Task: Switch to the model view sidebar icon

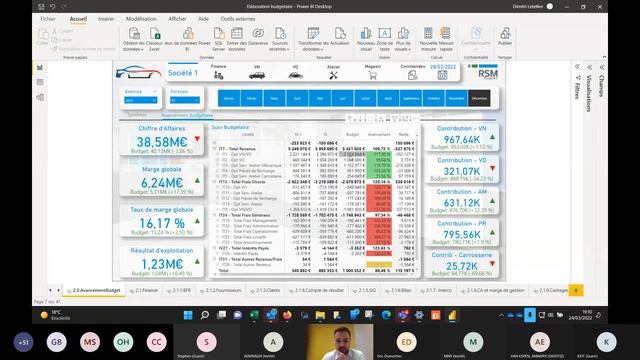Action: coord(40,98)
